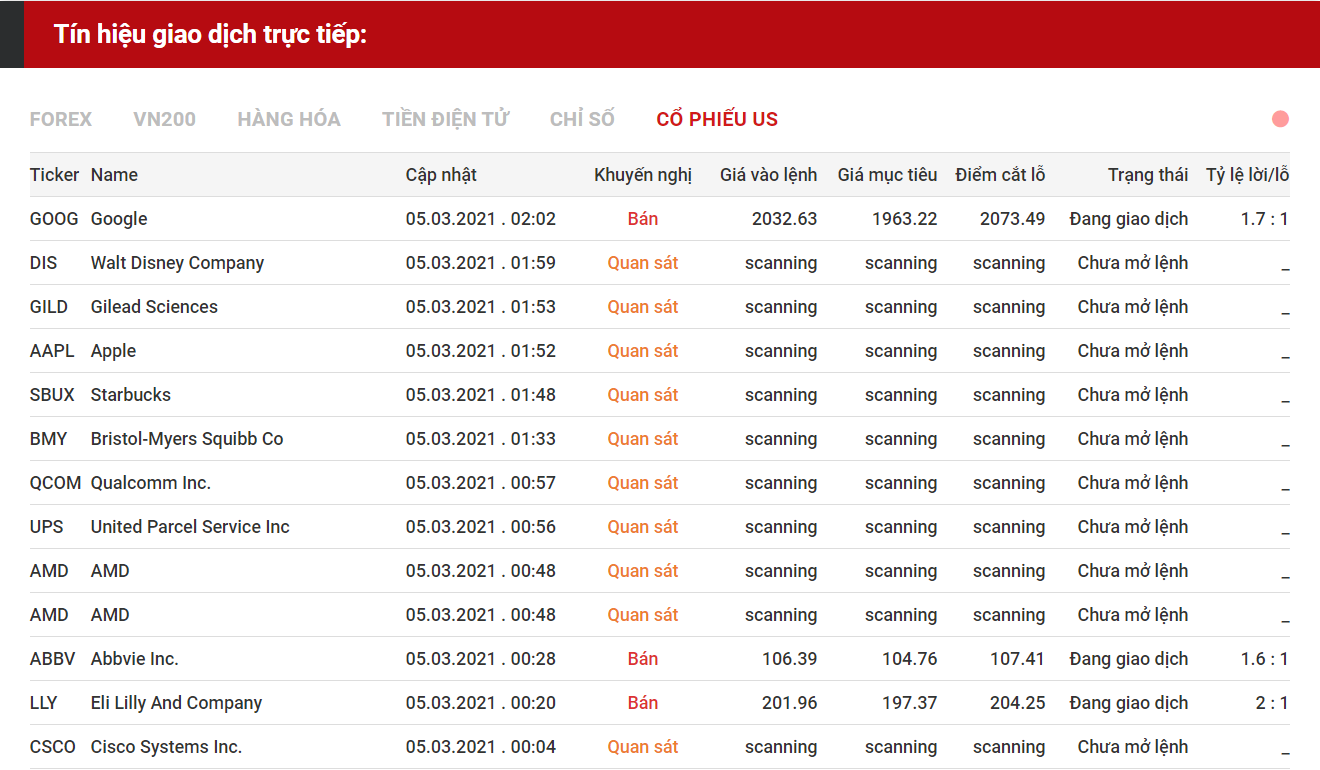Click the 2 : 1 ratio value
Viewport: 1320px width, 770px height.
[1272, 703]
